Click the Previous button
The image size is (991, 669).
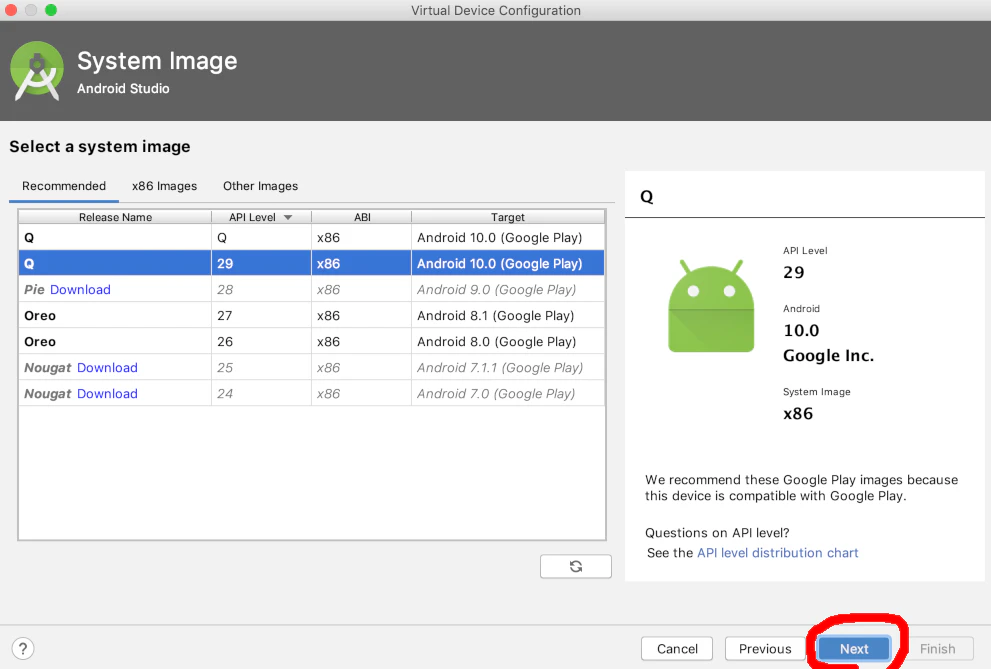(x=765, y=649)
